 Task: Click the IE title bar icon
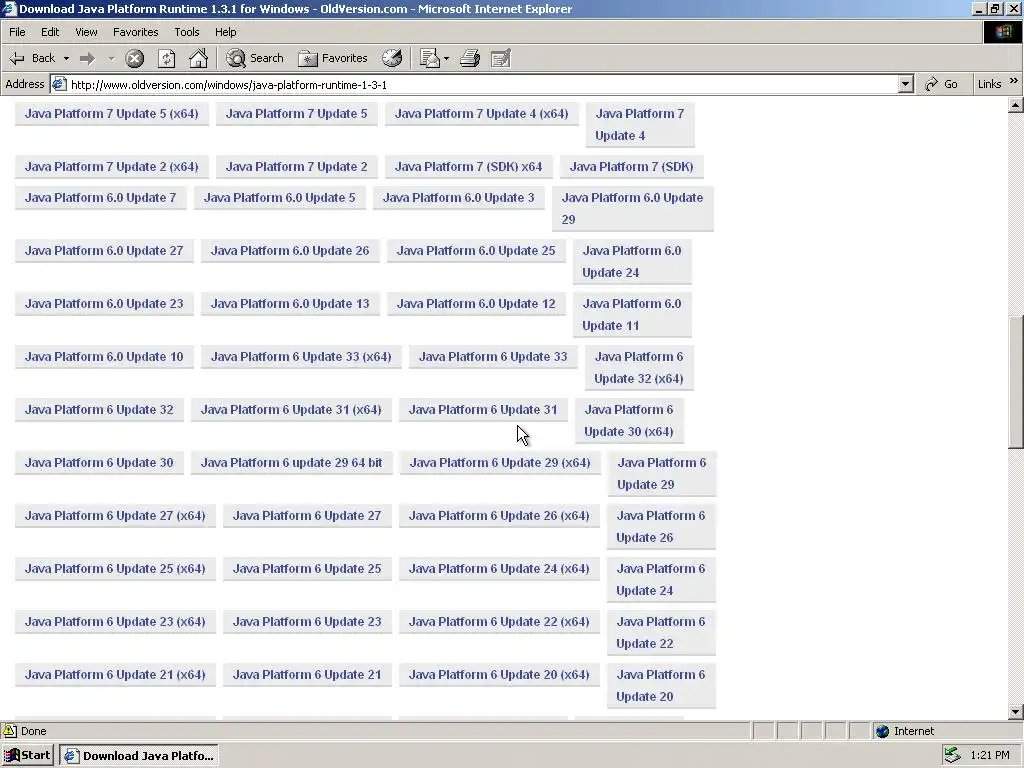(x=9, y=8)
